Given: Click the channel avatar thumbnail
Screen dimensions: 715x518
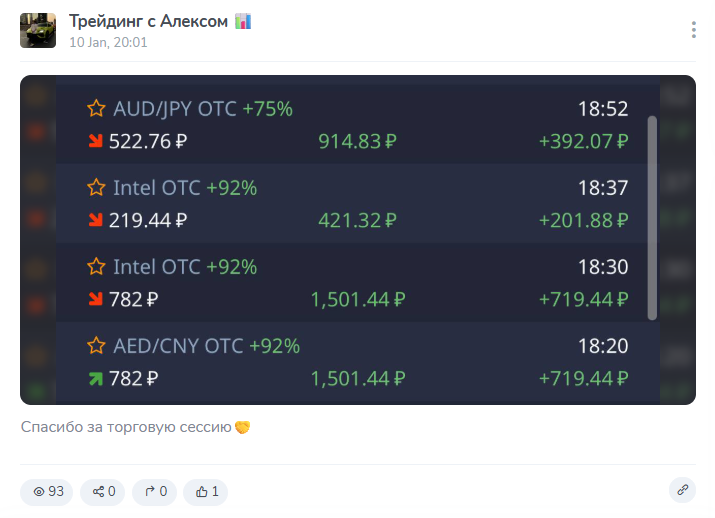Looking at the screenshot, I should pos(38,31).
